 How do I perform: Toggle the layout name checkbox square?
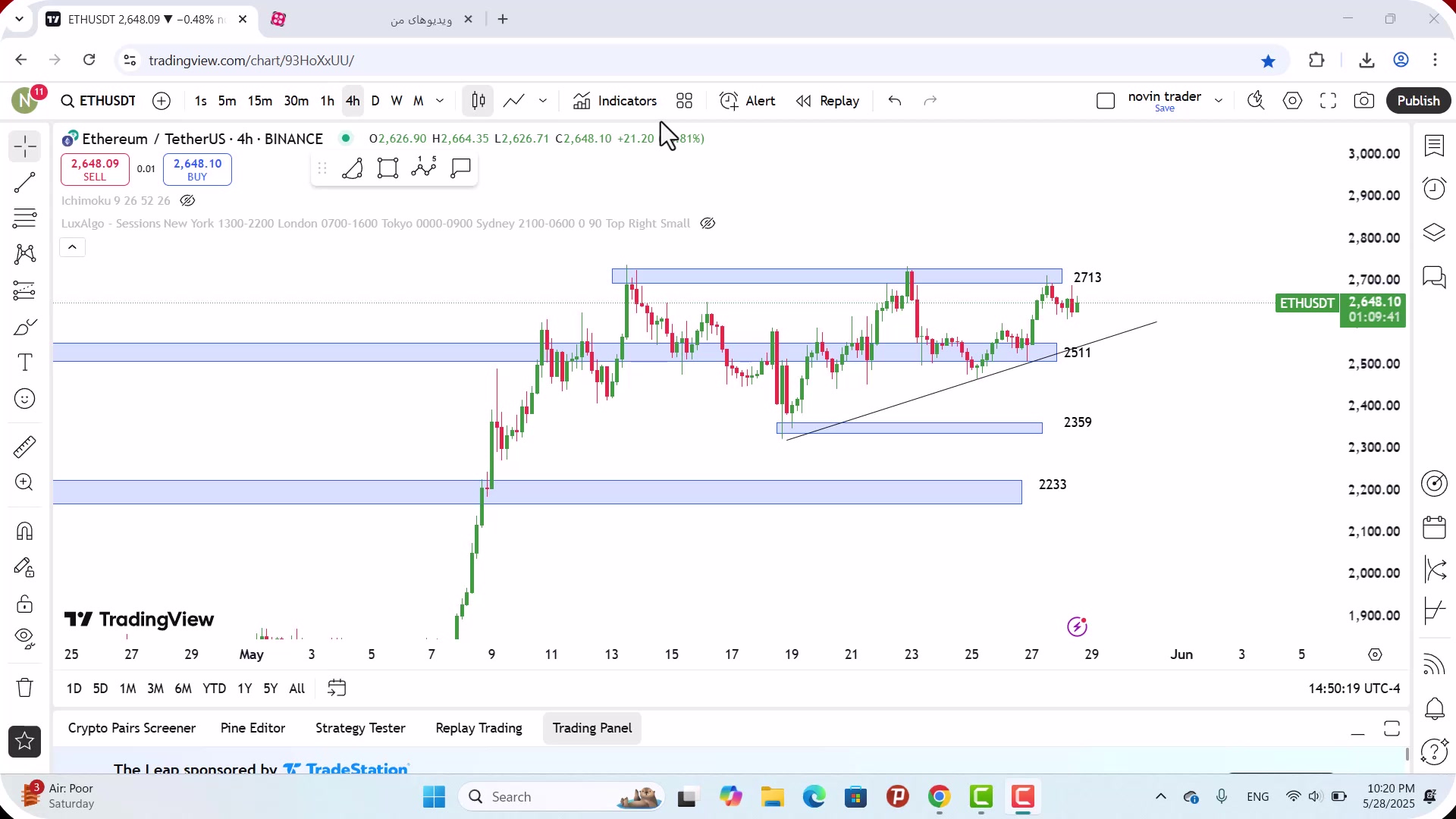click(1106, 101)
